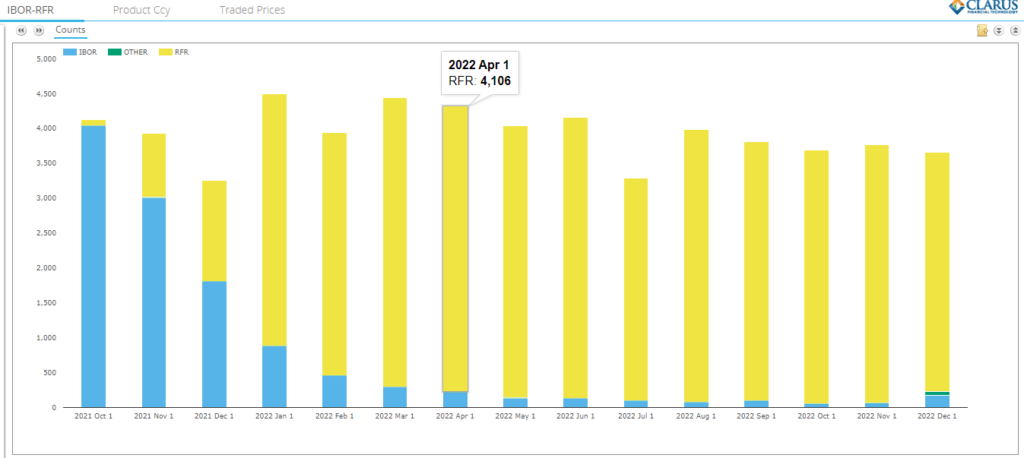Click the double-chevron down expand icon

[x=999, y=31]
